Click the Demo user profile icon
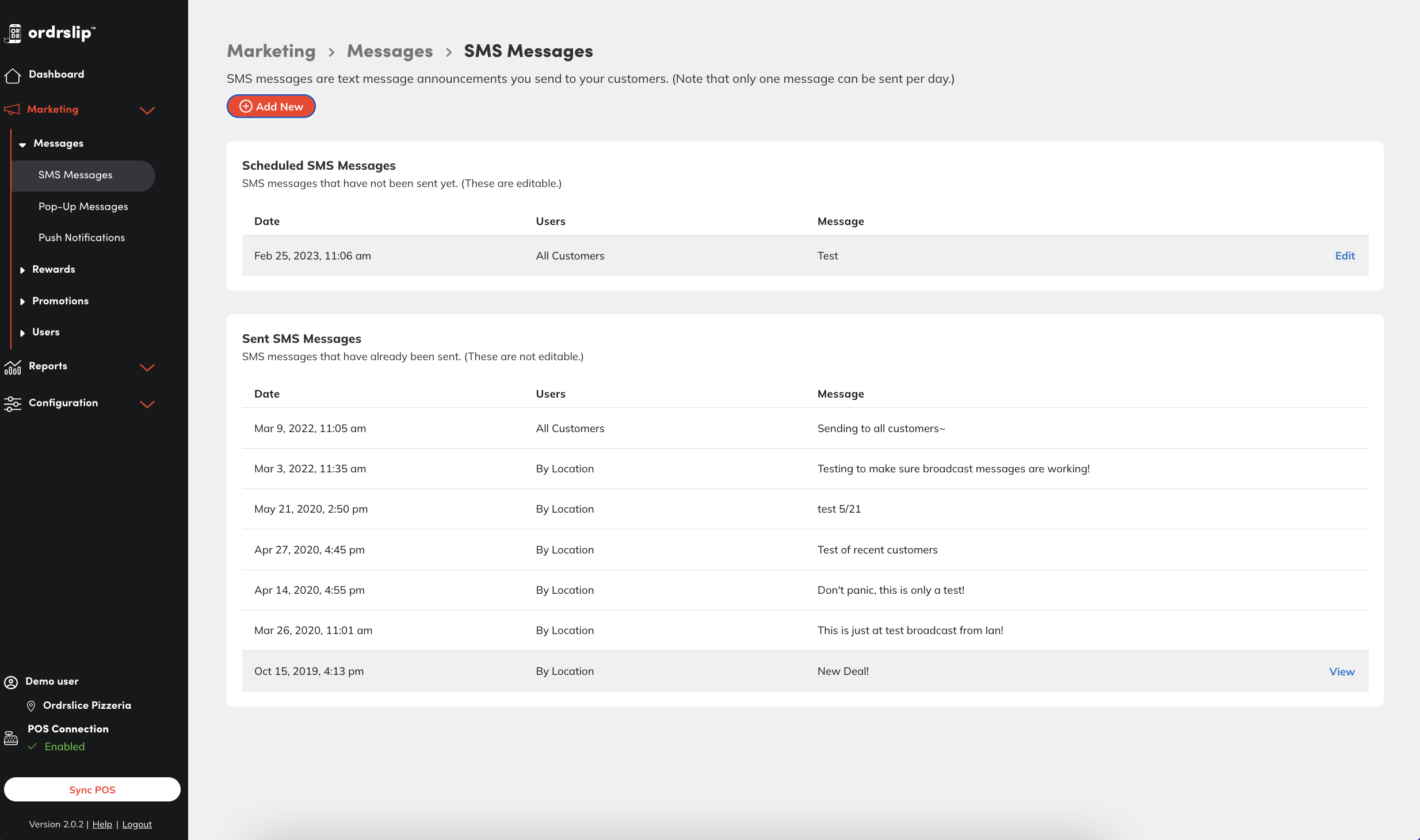 [11, 682]
